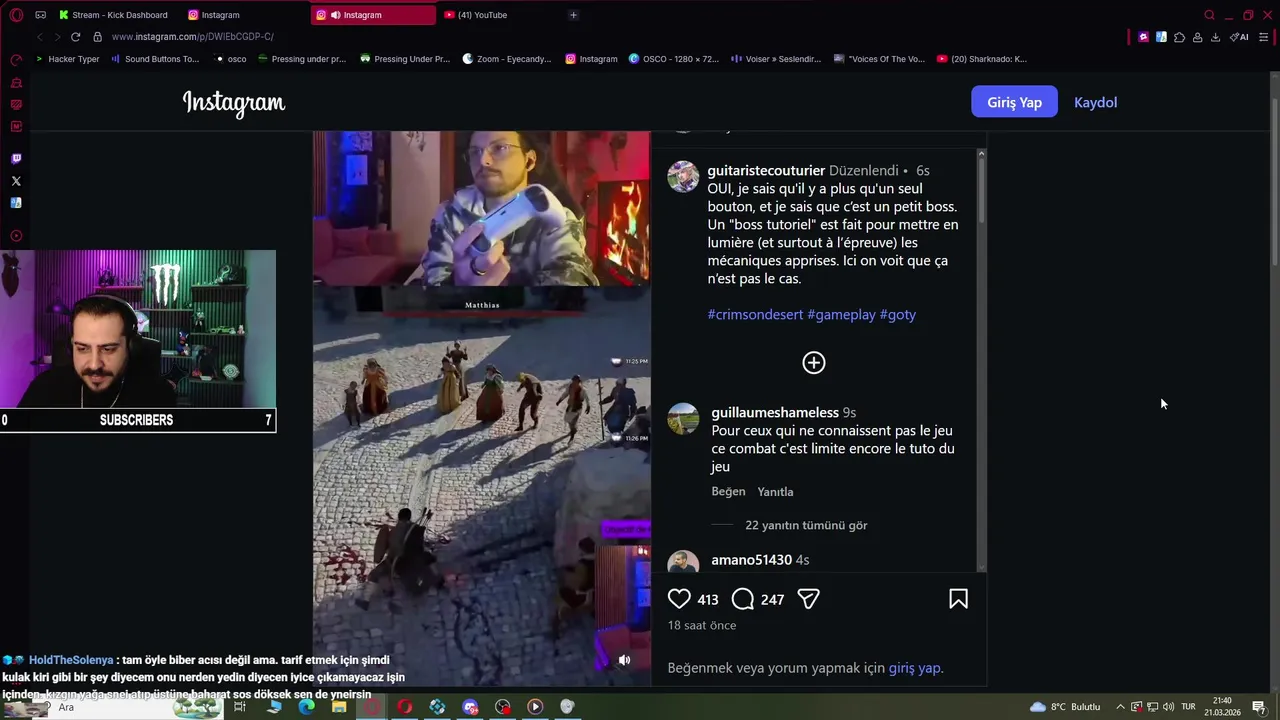Open amano51430 profile name
Image resolution: width=1280 pixels, height=720 pixels.
click(x=751, y=560)
